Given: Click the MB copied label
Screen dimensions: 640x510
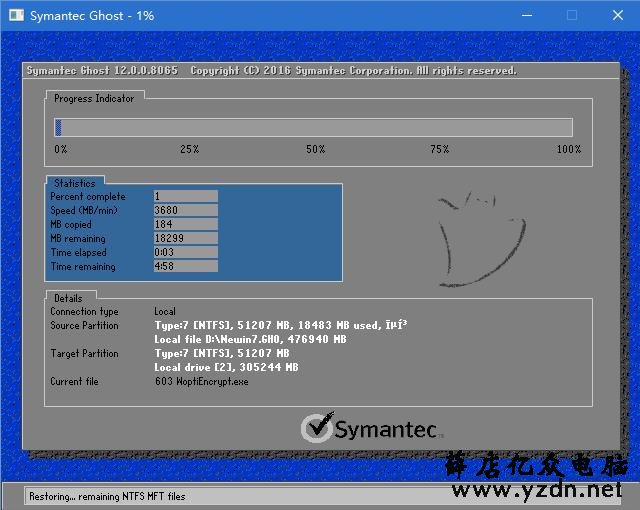Looking at the screenshot, I should [x=71, y=225].
